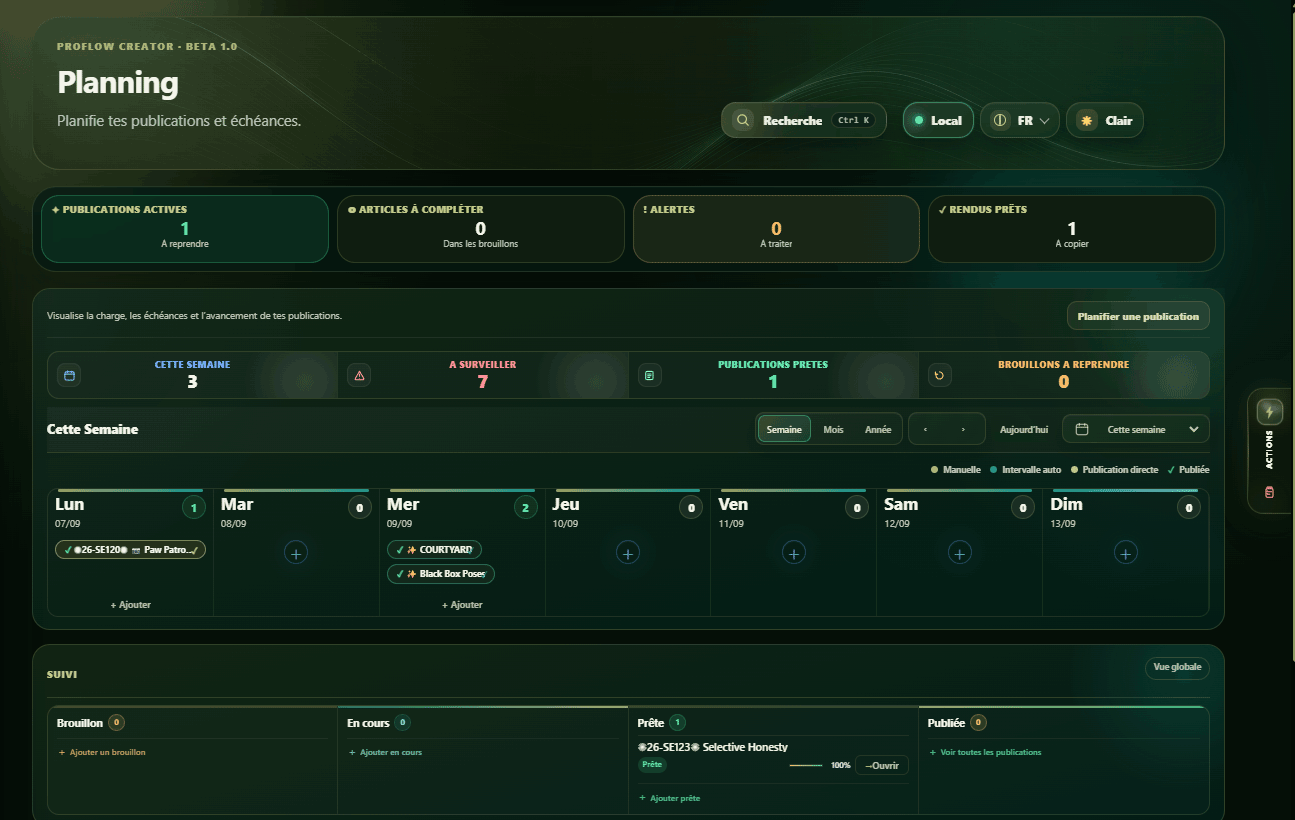Switch theme with the Clair toggle

(x=1104, y=120)
